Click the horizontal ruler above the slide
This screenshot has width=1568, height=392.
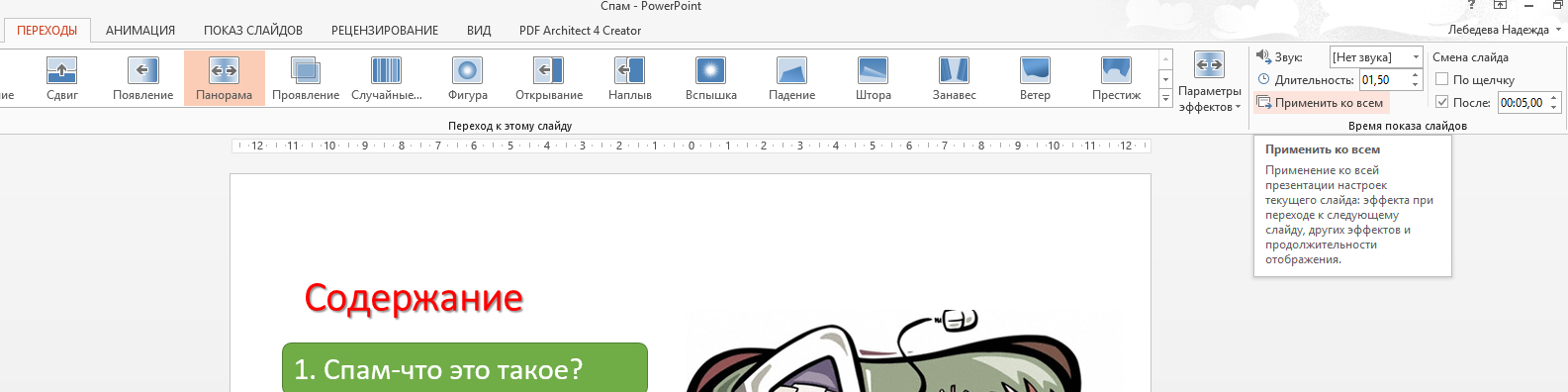point(691,146)
